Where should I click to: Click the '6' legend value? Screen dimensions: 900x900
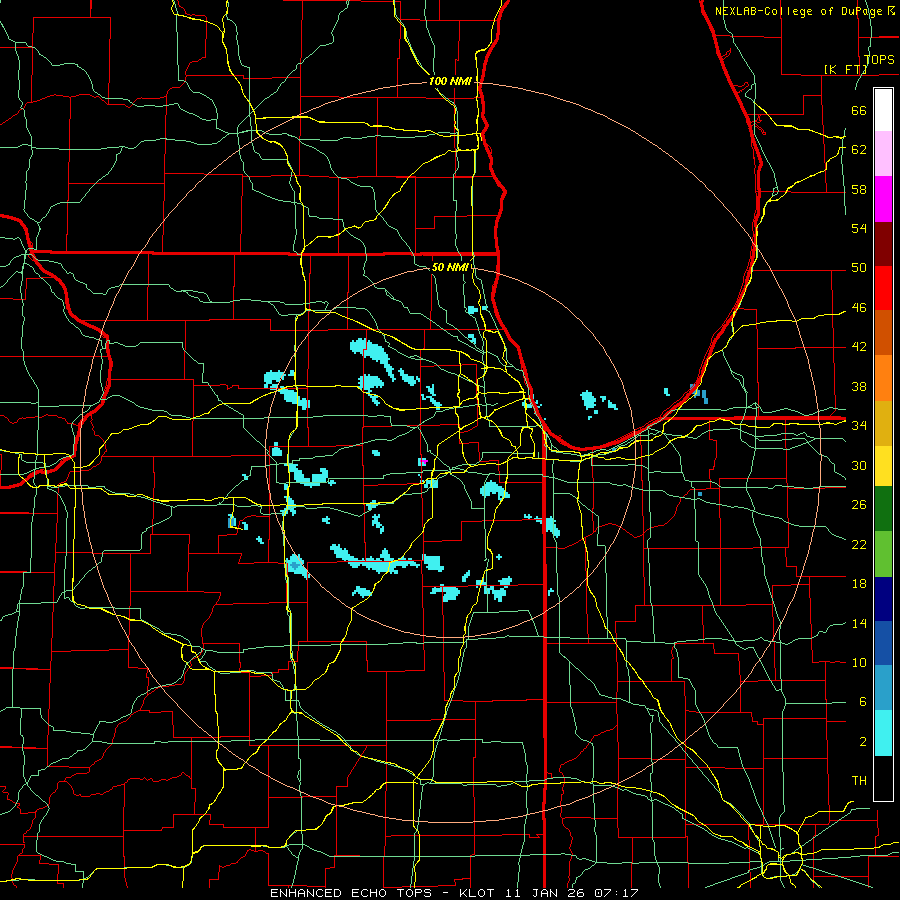click(862, 701)
